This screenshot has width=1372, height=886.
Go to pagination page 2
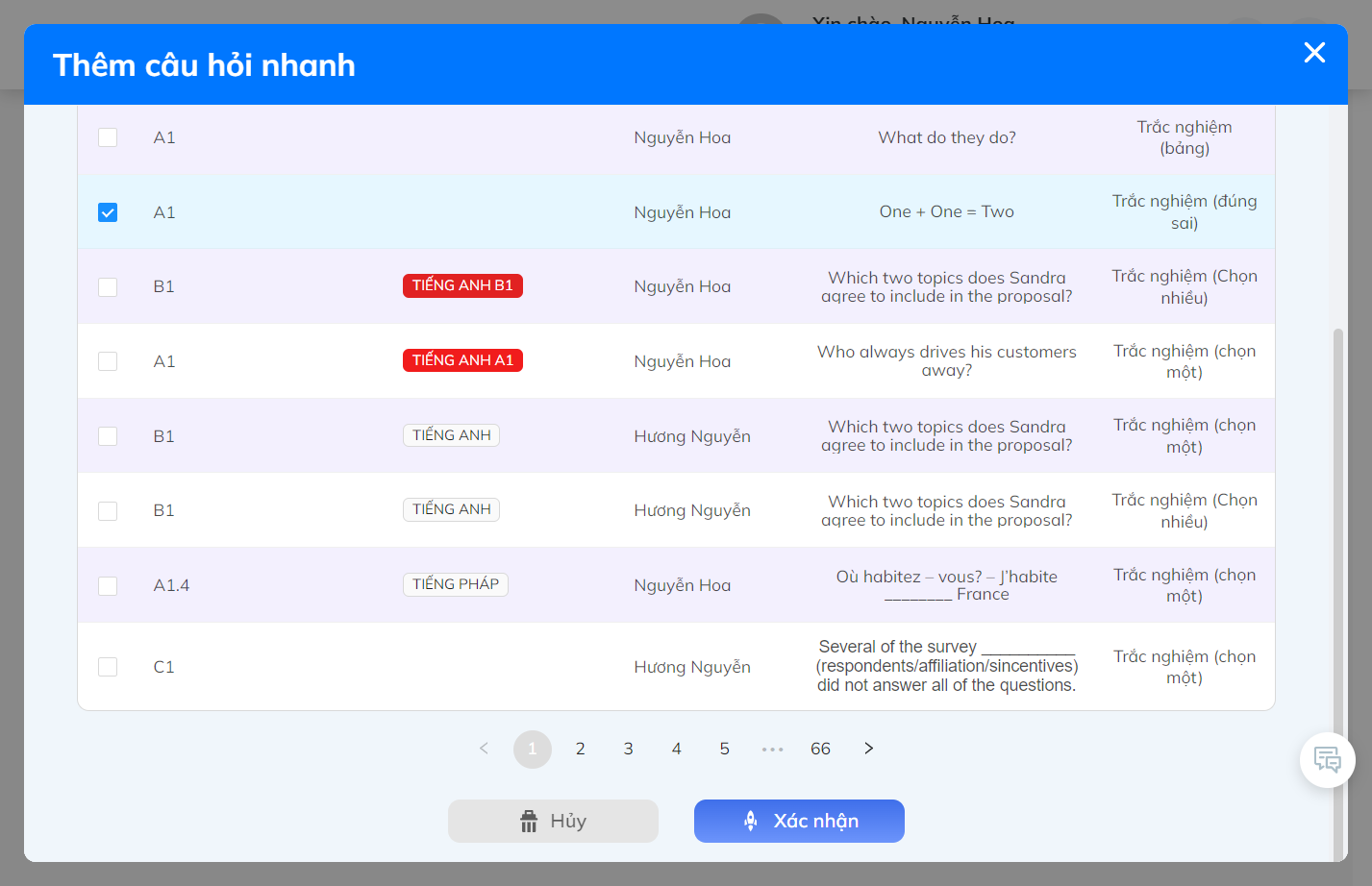click(581, 749)
